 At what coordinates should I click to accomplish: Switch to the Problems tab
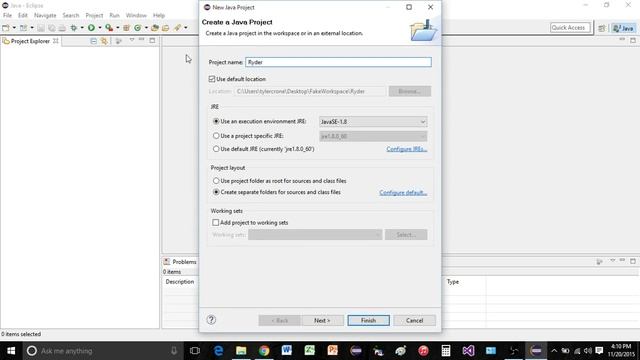point(180,262)
